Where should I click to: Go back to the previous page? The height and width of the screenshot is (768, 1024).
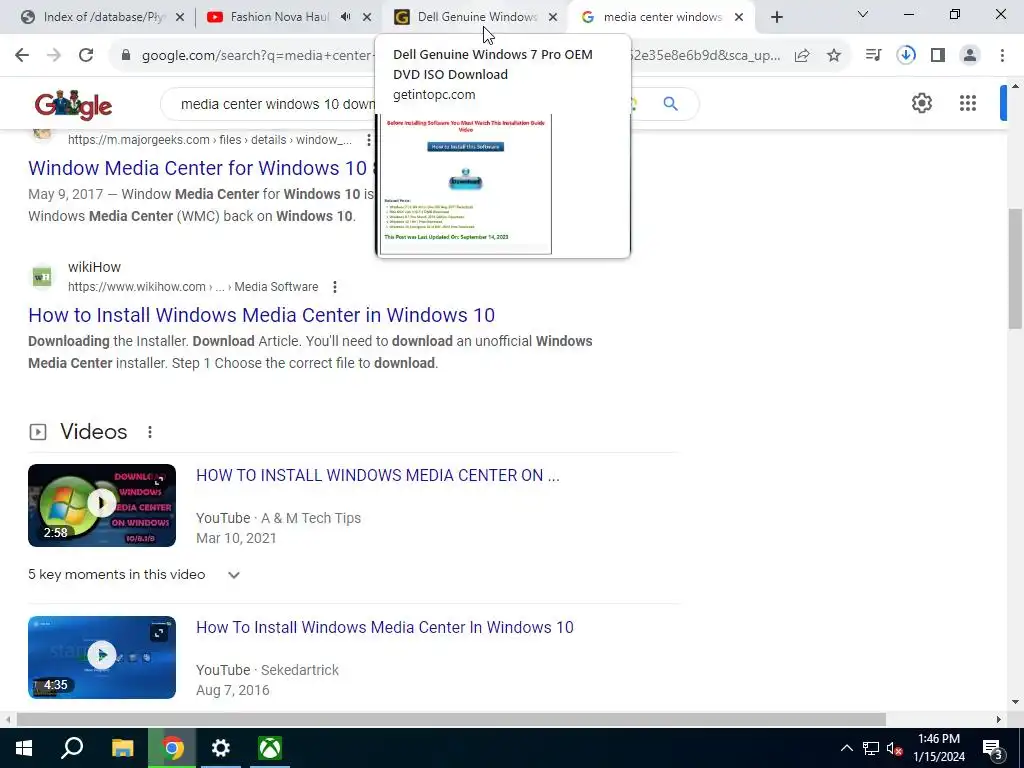[x=22, y=56]
